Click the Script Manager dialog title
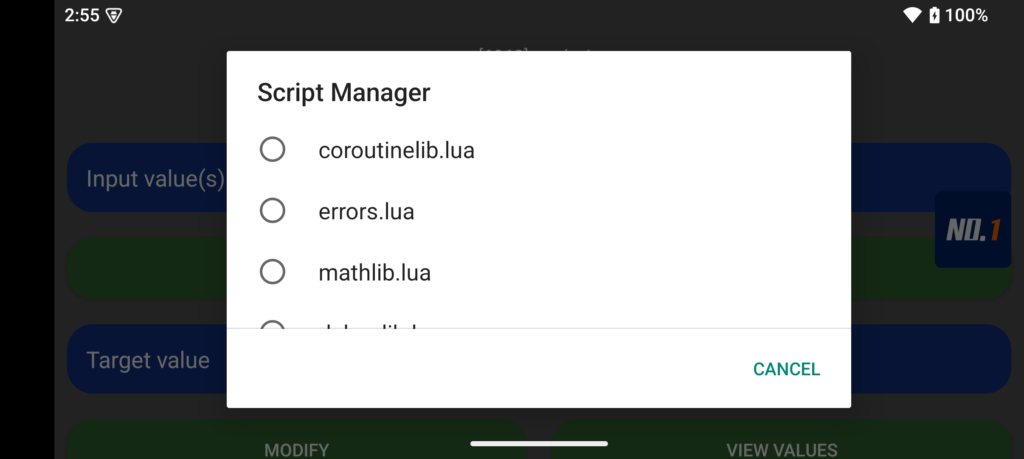1024x459 pixels. tap(344, 93)
